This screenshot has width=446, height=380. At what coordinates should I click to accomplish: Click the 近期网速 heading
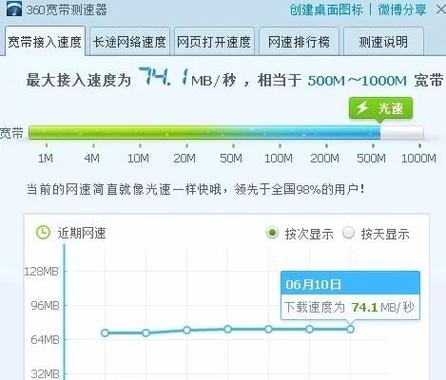(82, 233)
